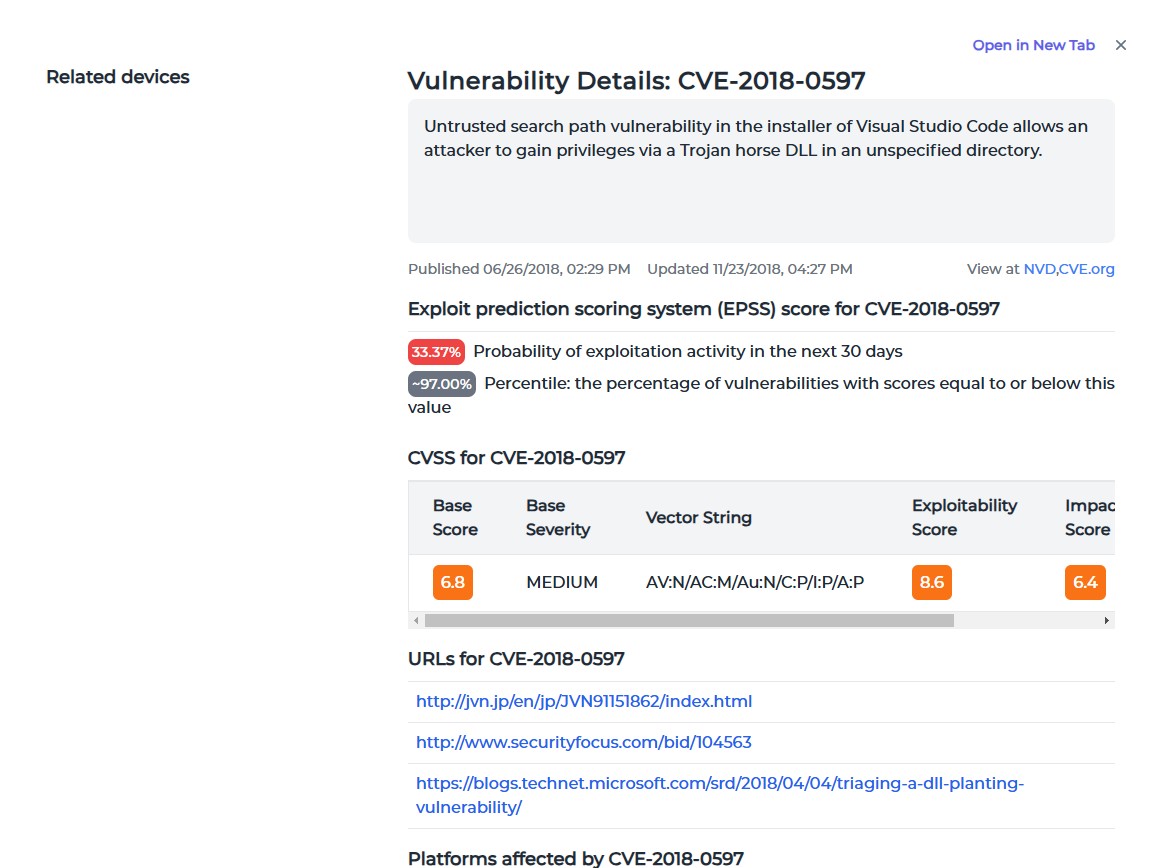This screenshot has width=1168, height=868.
Task: Click the CVSS table right scroll arrow
Action: (x=1107, y=621)
